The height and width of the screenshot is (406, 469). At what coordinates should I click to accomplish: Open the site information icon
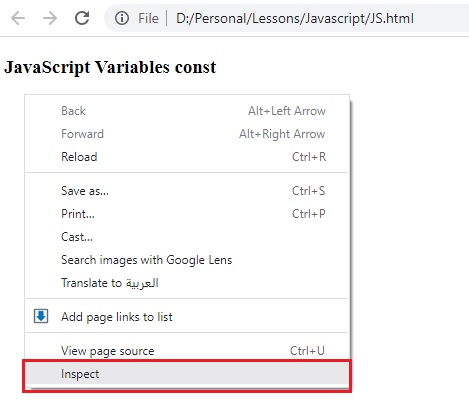(122, 18)
